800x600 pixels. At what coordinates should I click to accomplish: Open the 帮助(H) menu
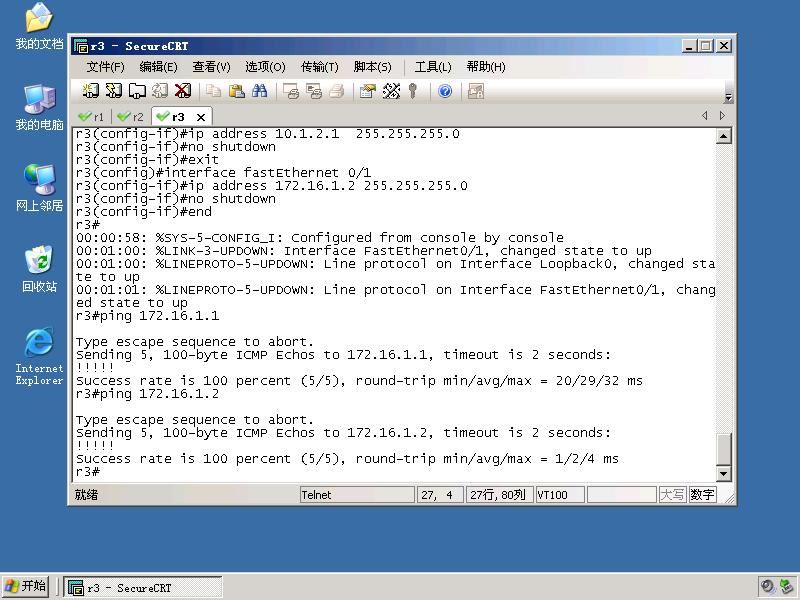tap(486, 67)
